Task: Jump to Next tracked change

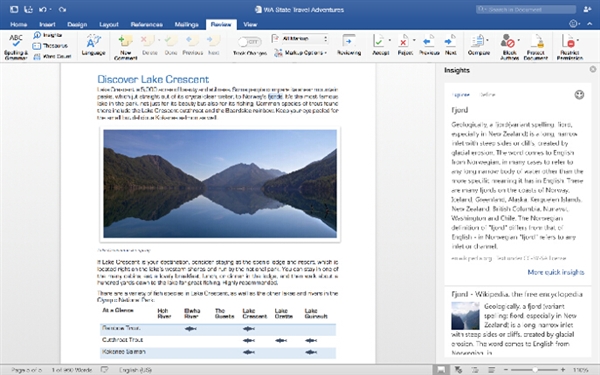Action: coord(450,45)
